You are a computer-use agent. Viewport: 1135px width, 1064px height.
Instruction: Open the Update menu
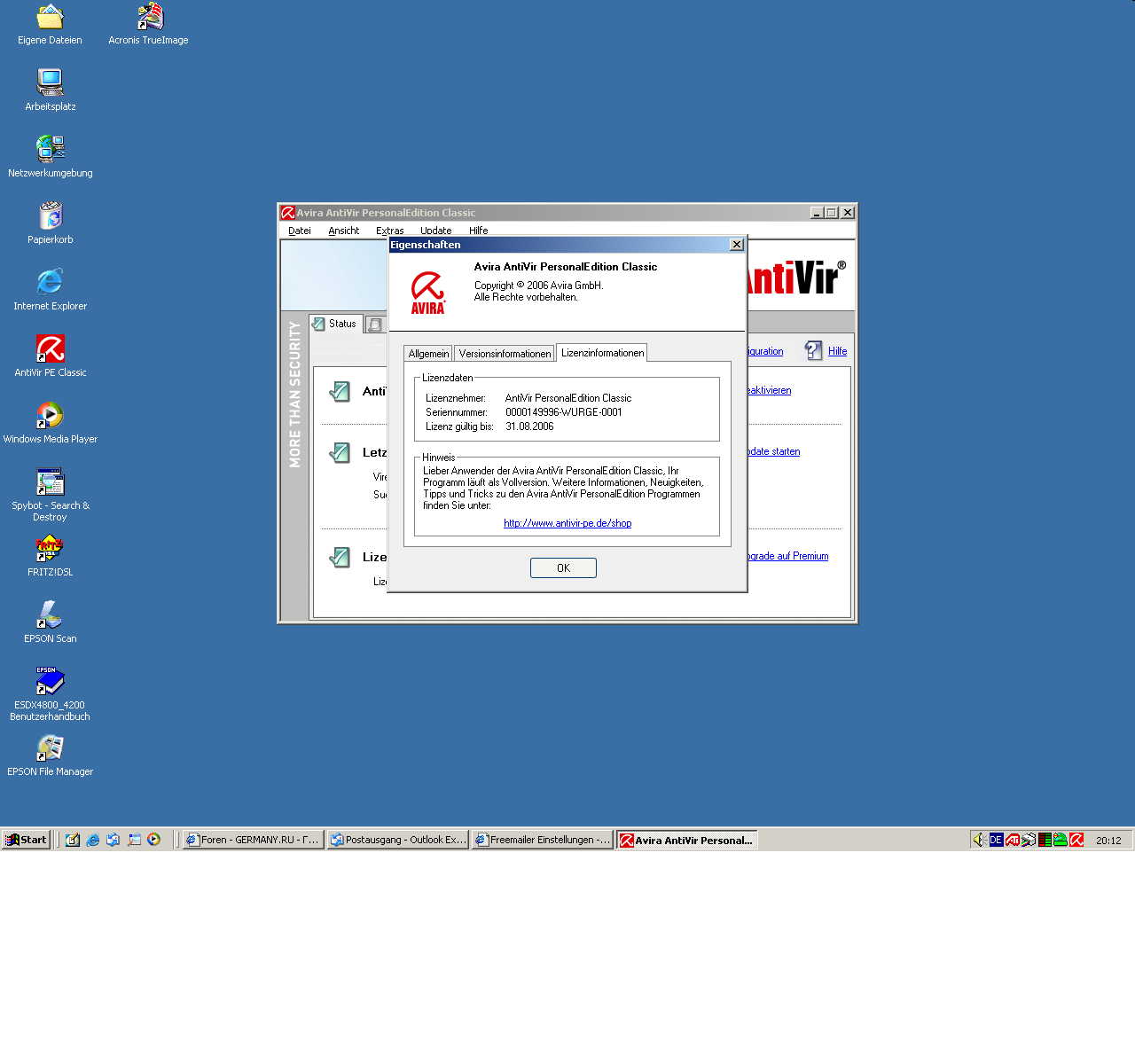pyautogui.click(x=436, y=231)
